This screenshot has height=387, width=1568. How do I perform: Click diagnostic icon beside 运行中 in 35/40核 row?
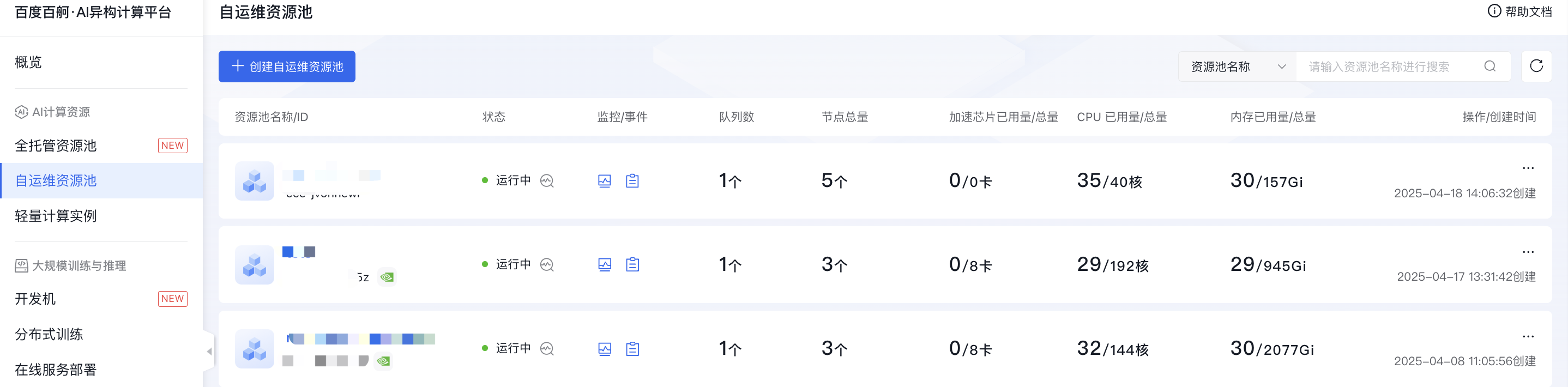click(x=547, y=181)
